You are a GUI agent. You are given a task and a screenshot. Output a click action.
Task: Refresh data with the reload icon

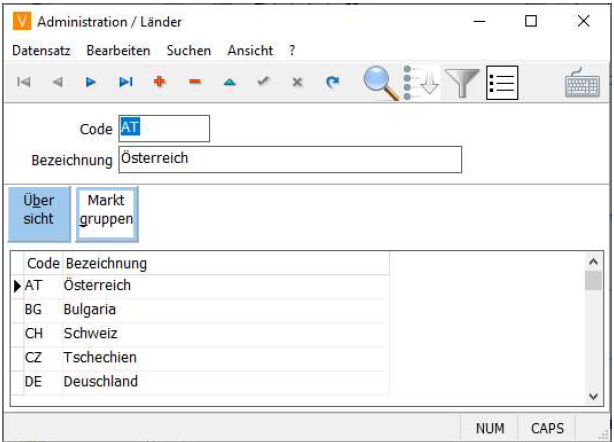[332, 83]
